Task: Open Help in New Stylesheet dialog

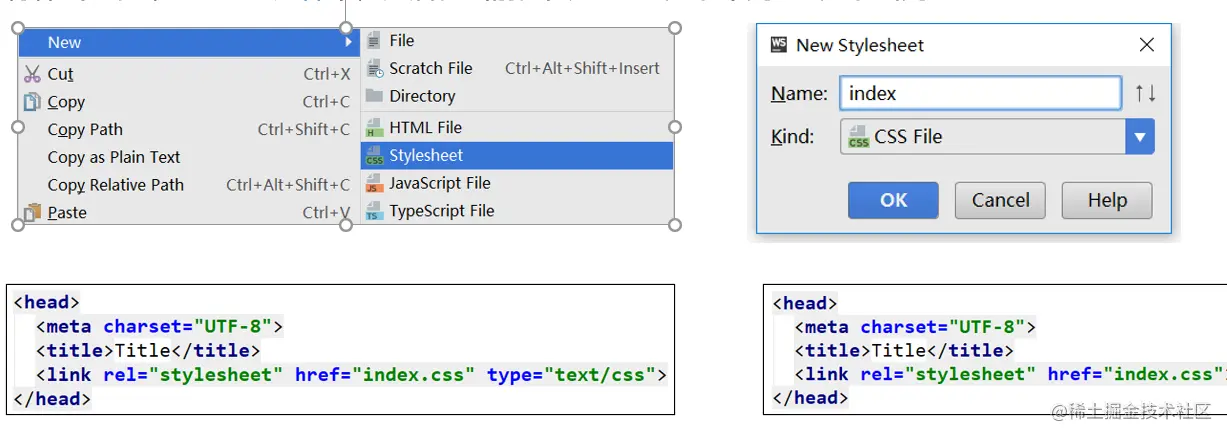Action: (x=1107, y=200)
